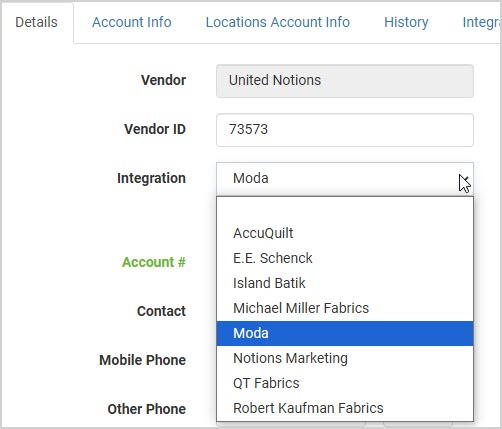Select the highlighted Moda option

tap(345, 333)
